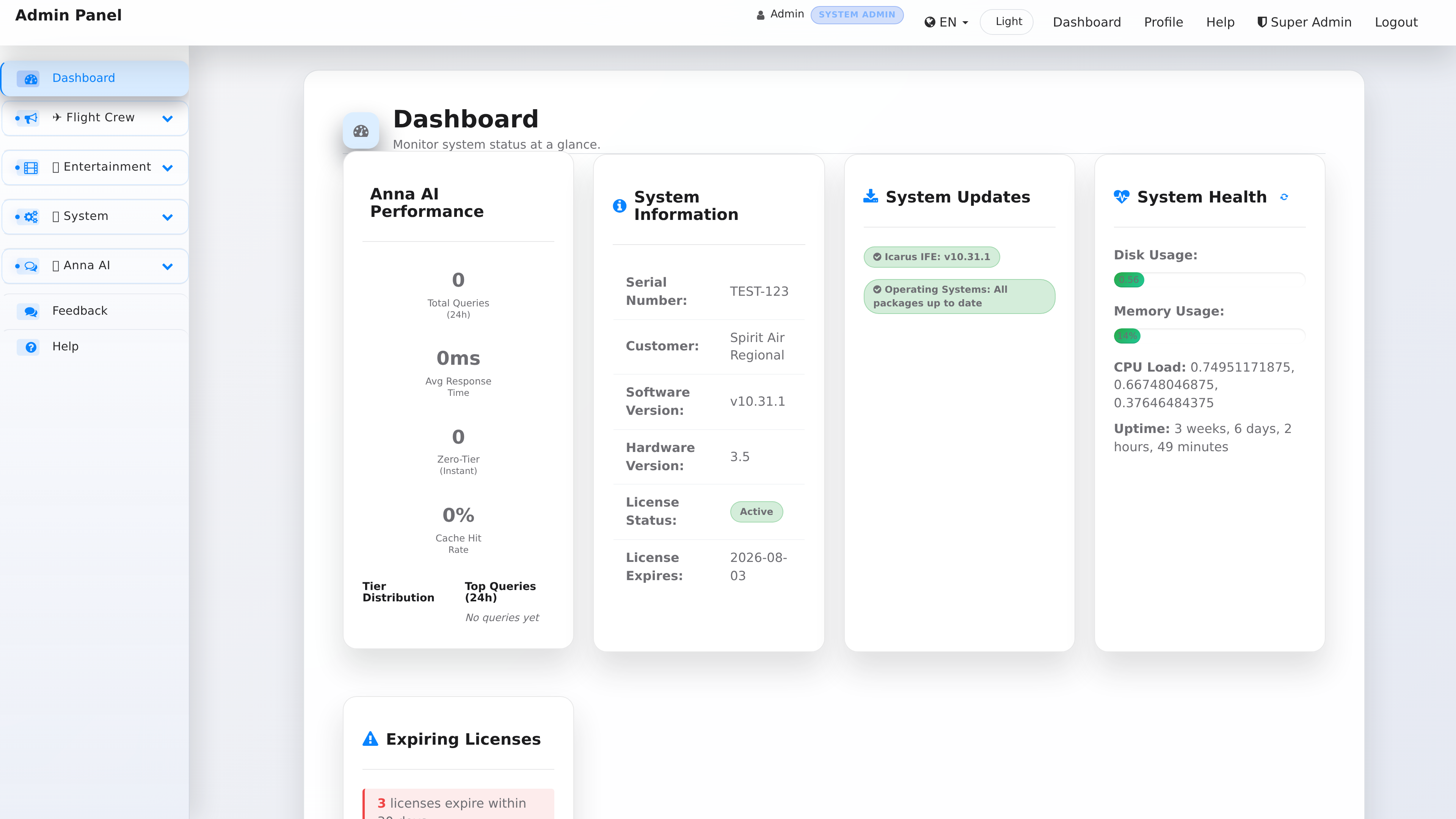
Task: Open Help in top navigation
Action: click(1220, 23)
